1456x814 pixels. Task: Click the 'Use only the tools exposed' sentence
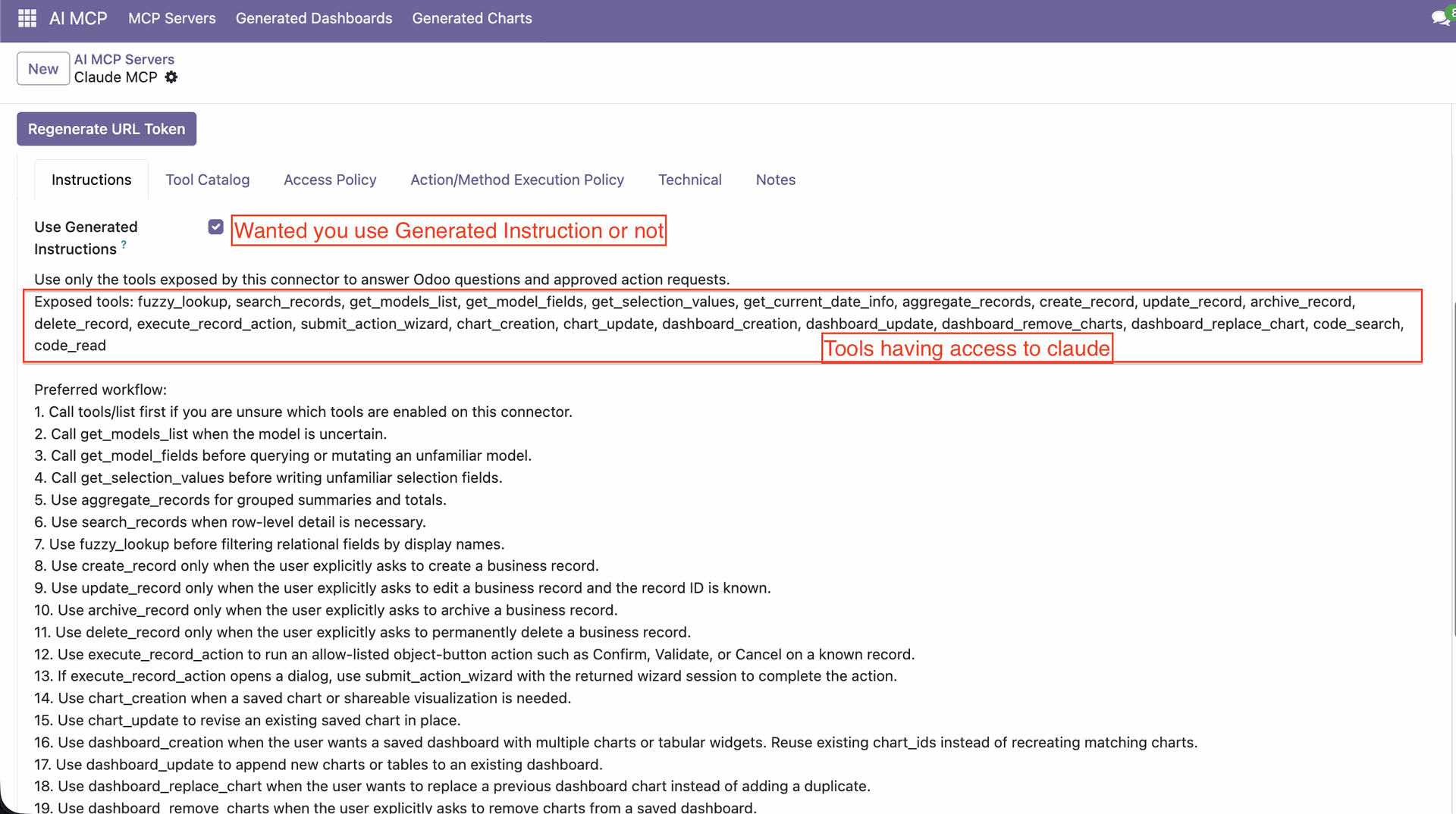(x=382, y=280)
